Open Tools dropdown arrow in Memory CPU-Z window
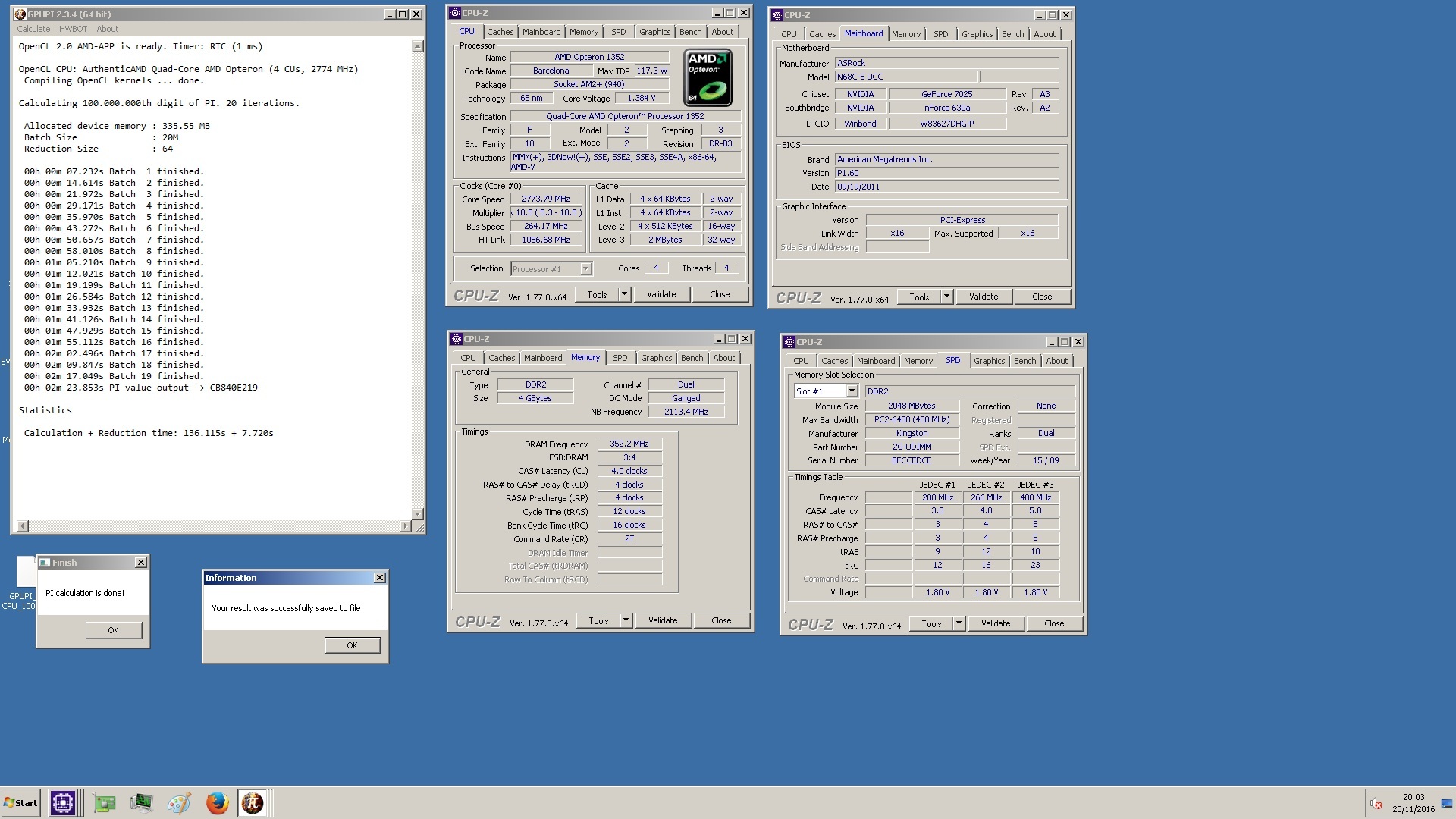Image resolution: width=1456 pixels, height=819 pixels. [626, 620]
